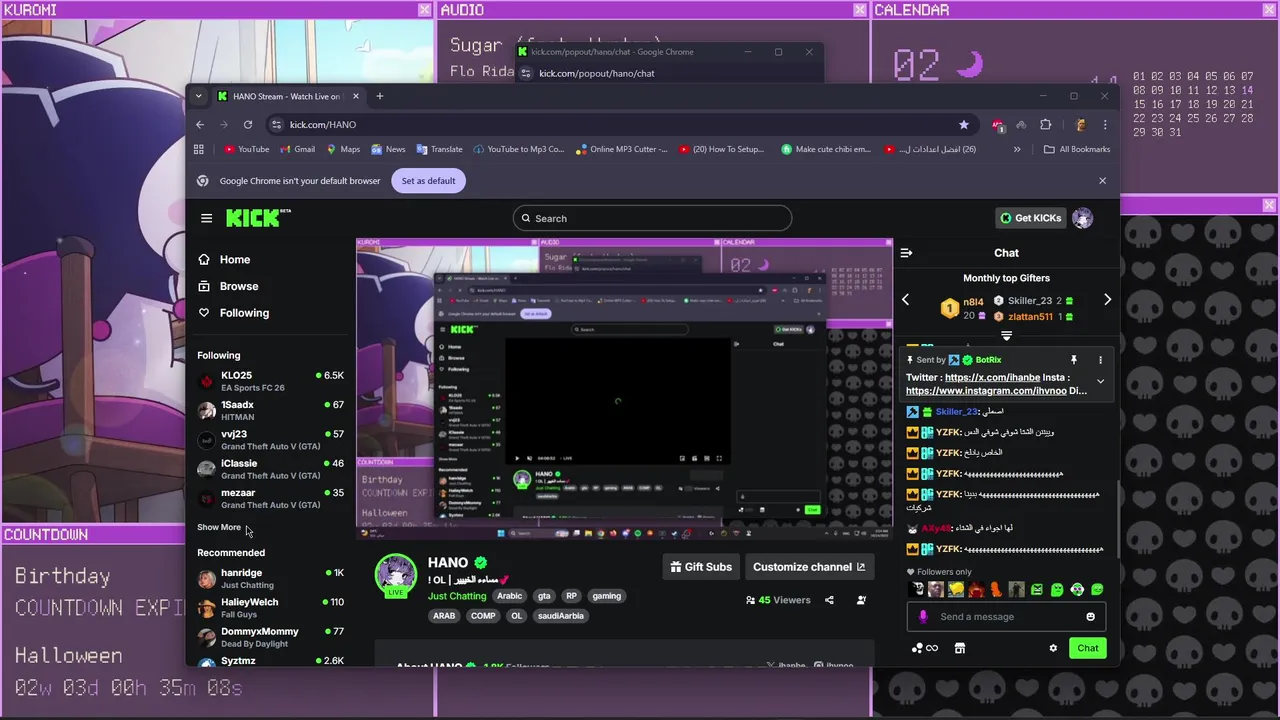Open chat settings gear icon
Viewport: 1280px width, 720px height.
tap(1053, 648)
